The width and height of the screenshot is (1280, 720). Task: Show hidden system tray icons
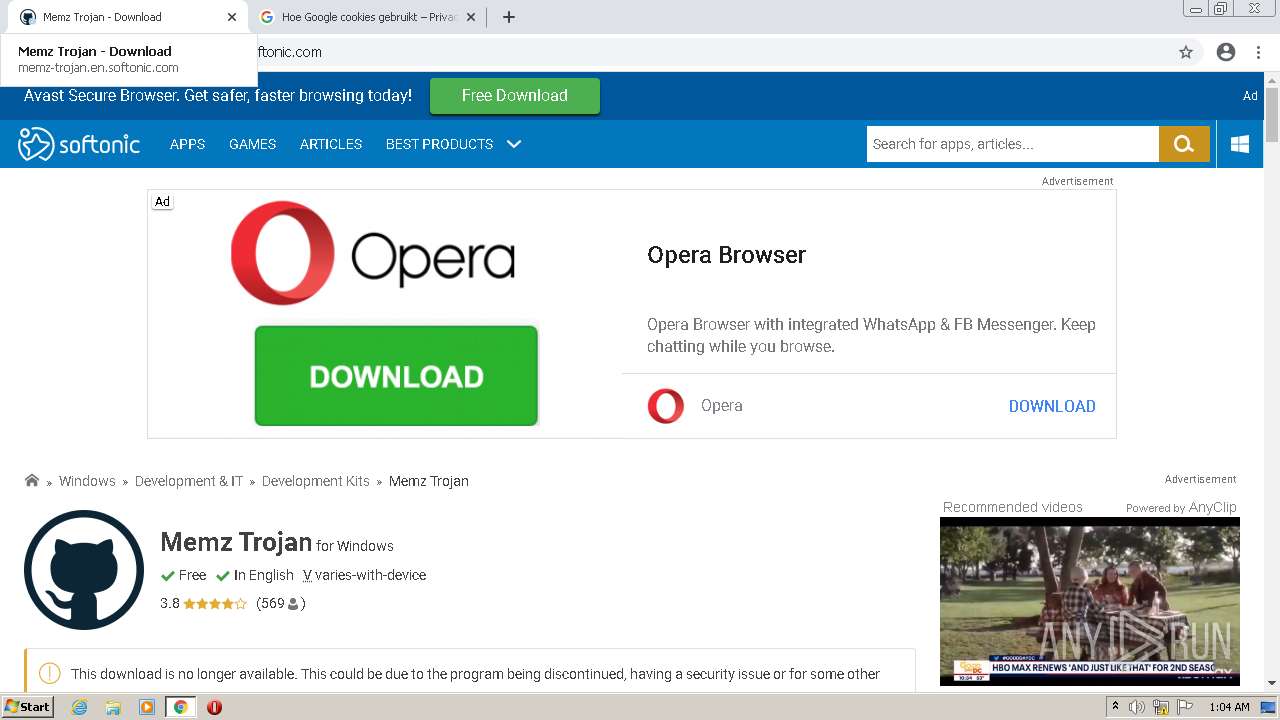(1115, 707)
